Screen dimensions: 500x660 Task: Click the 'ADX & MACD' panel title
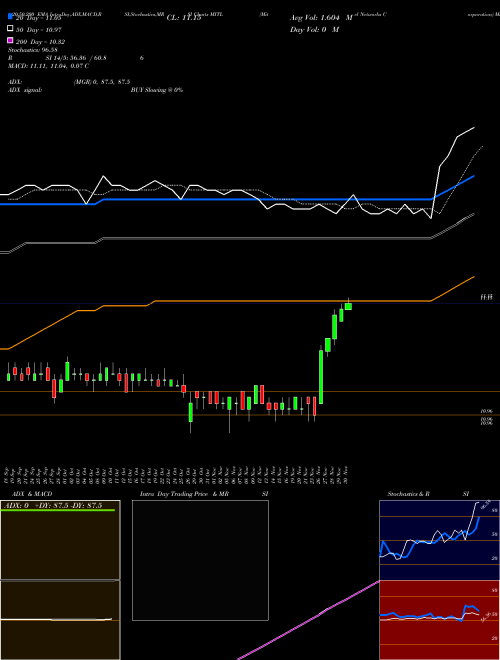click(32, 494)
